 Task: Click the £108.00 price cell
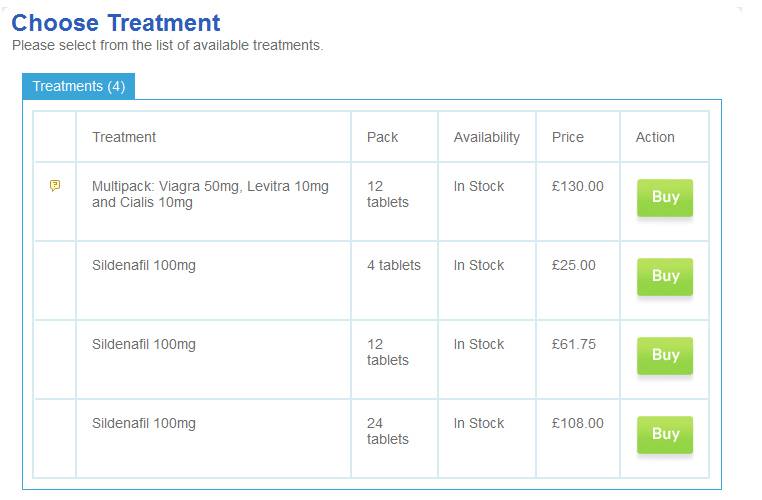pyautogui.click(x=577, y=423)
